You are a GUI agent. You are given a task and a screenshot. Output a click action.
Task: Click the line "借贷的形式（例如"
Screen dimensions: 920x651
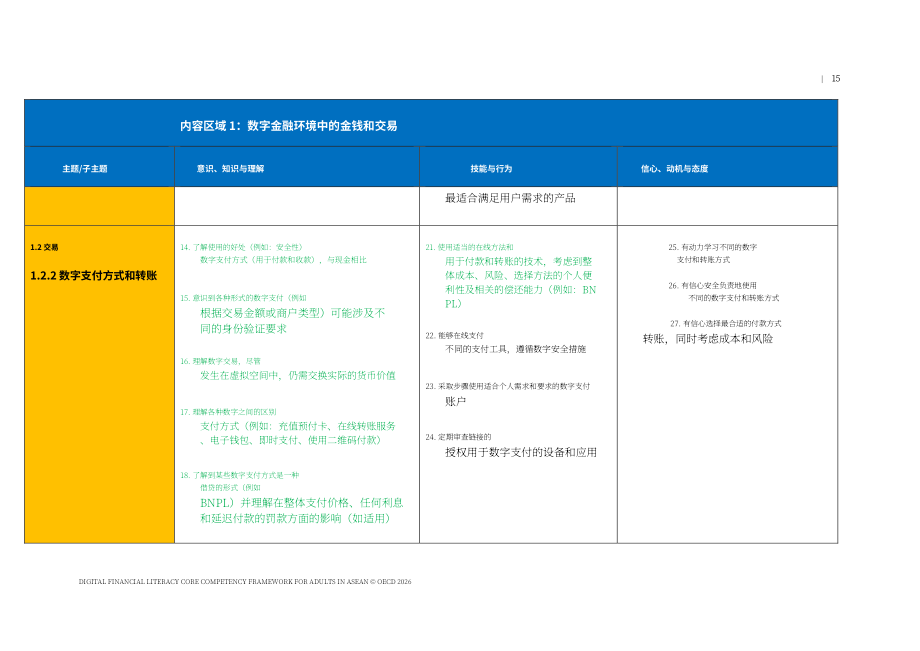coord(231,488)
